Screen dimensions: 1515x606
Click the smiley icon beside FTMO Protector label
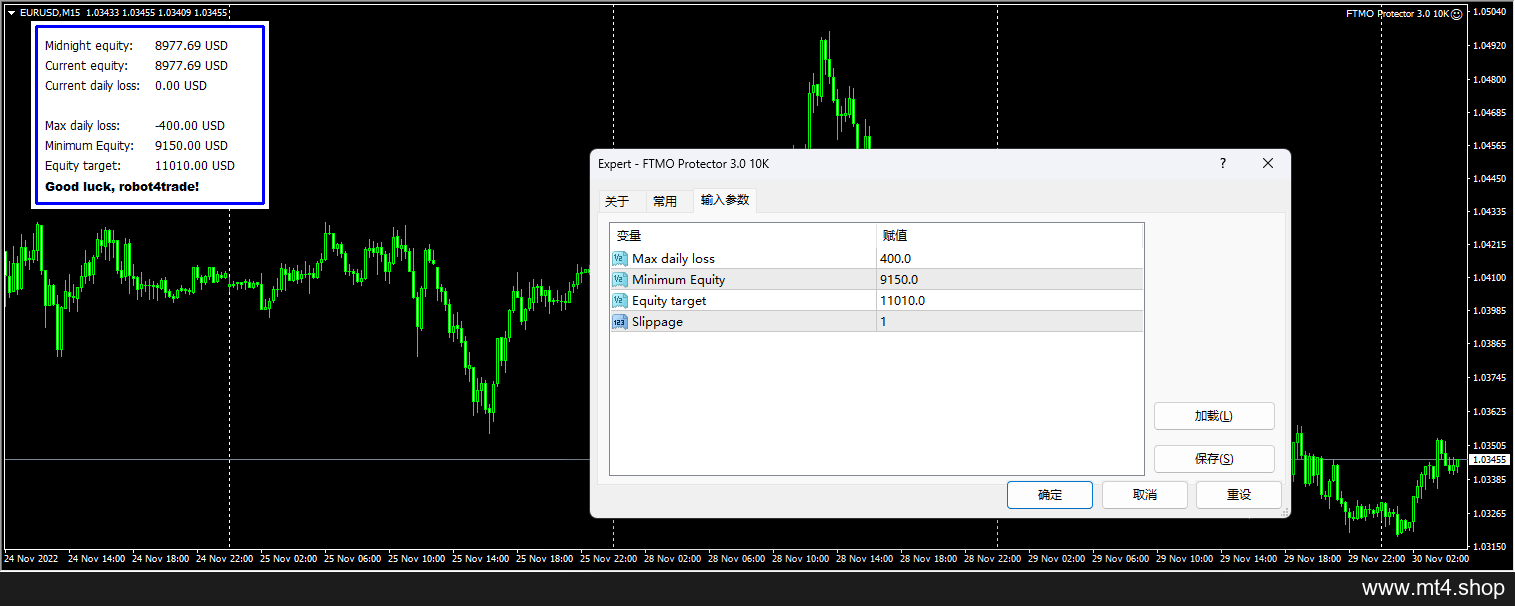tap(1457, 14)
